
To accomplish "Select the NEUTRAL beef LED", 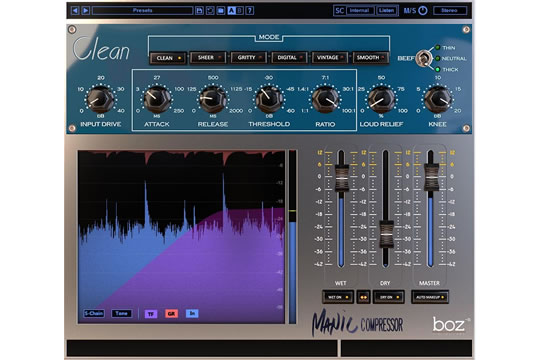I will click(x=437, y=59).
